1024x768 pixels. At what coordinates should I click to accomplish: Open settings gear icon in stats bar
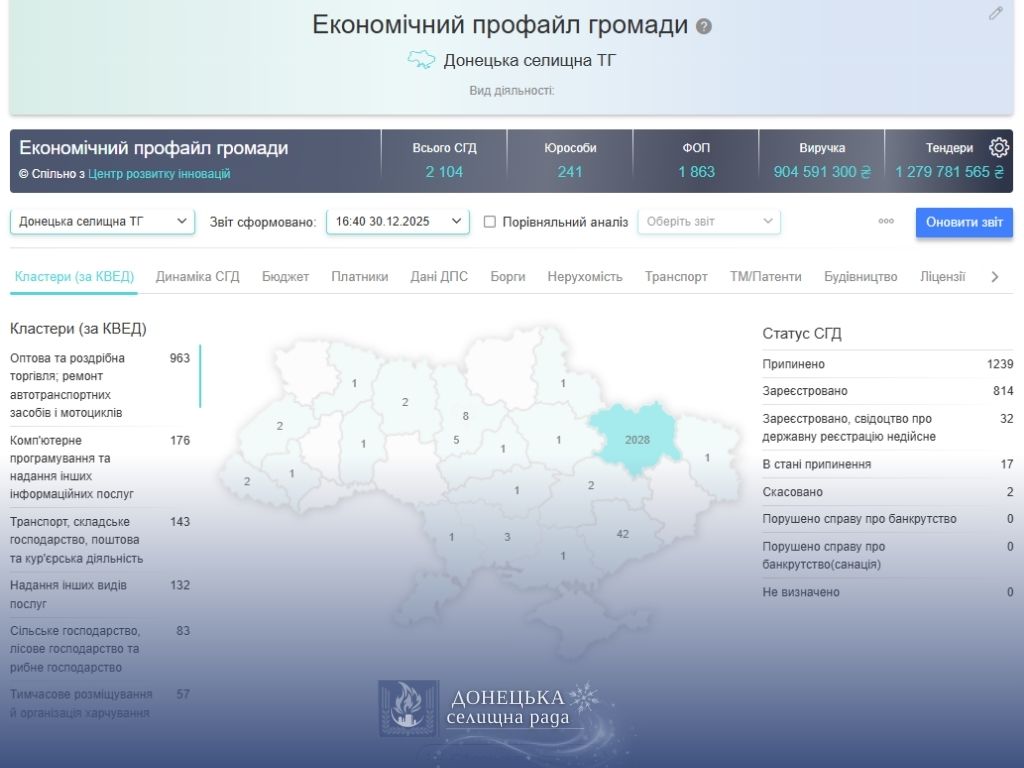998,148
